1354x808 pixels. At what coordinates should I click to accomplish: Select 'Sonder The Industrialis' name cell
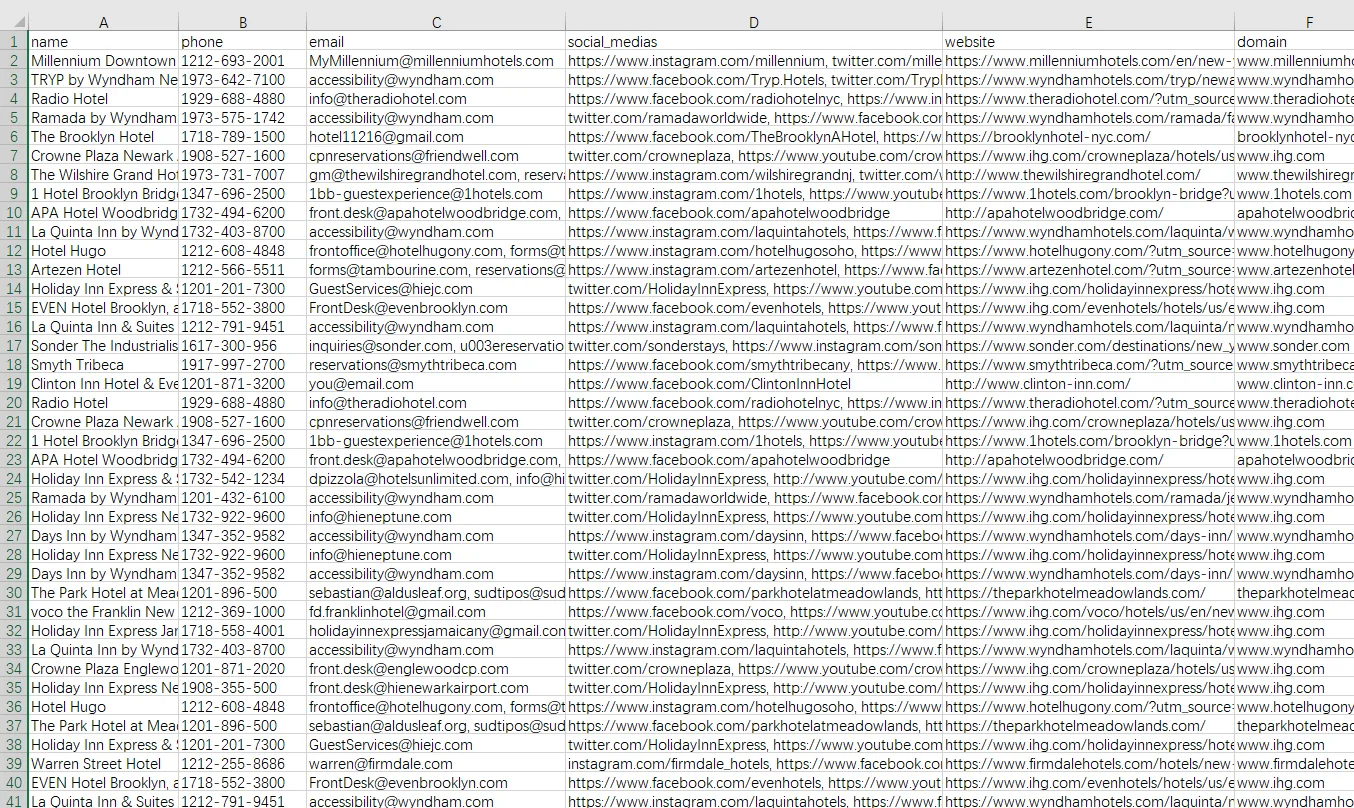104,346
